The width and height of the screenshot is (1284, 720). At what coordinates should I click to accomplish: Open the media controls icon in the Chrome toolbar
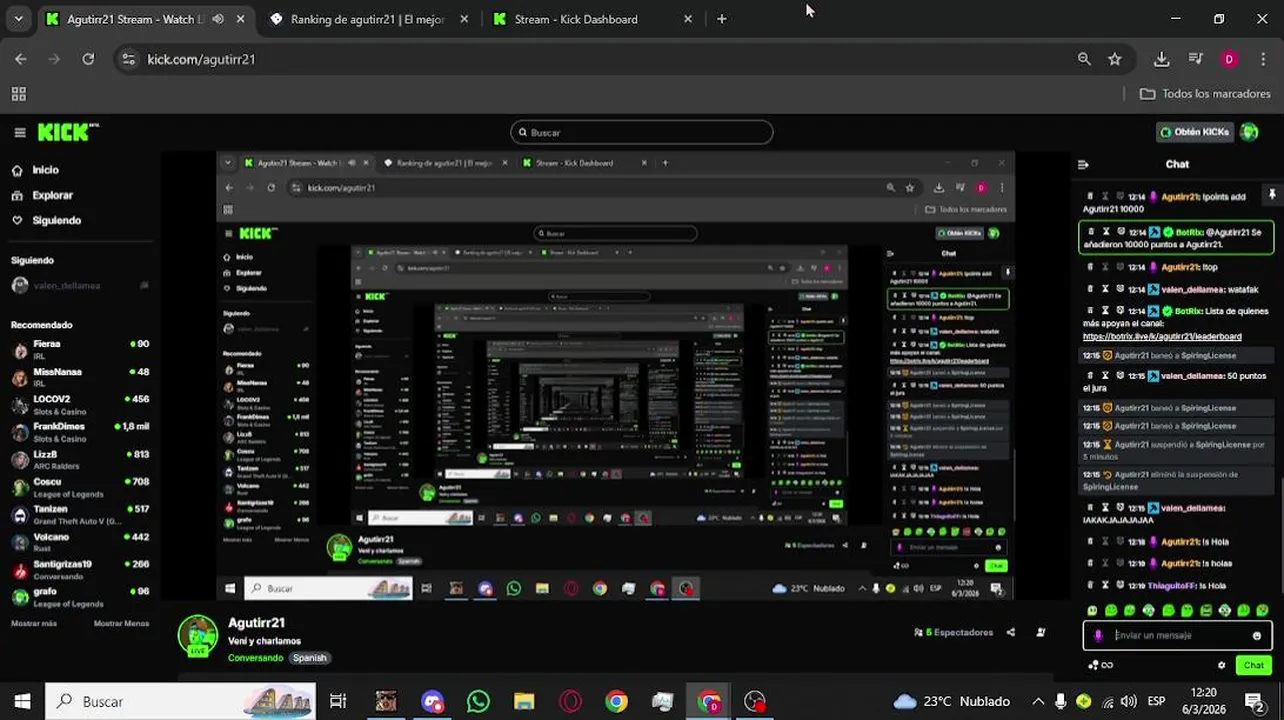pyautogui.click(x=1195, y=59)
